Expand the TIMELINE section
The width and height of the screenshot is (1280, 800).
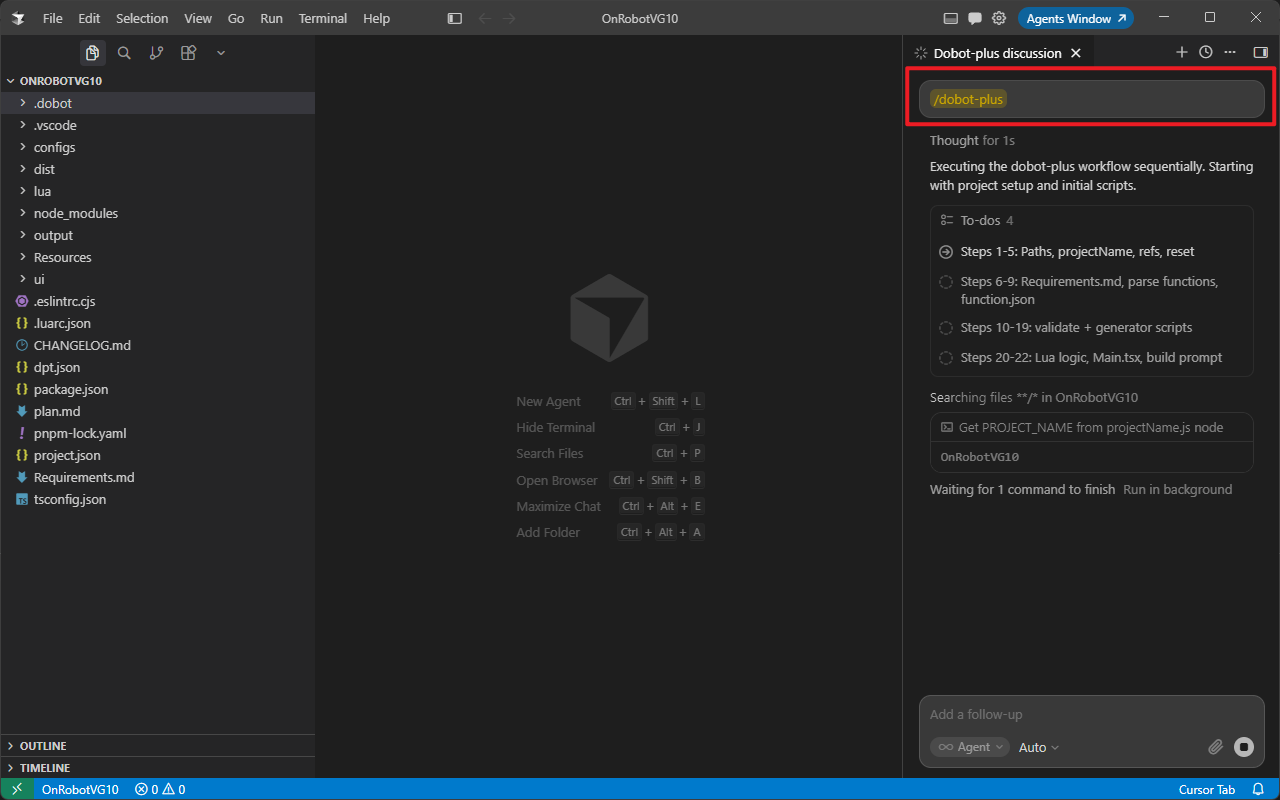click(x=157, y=768)
